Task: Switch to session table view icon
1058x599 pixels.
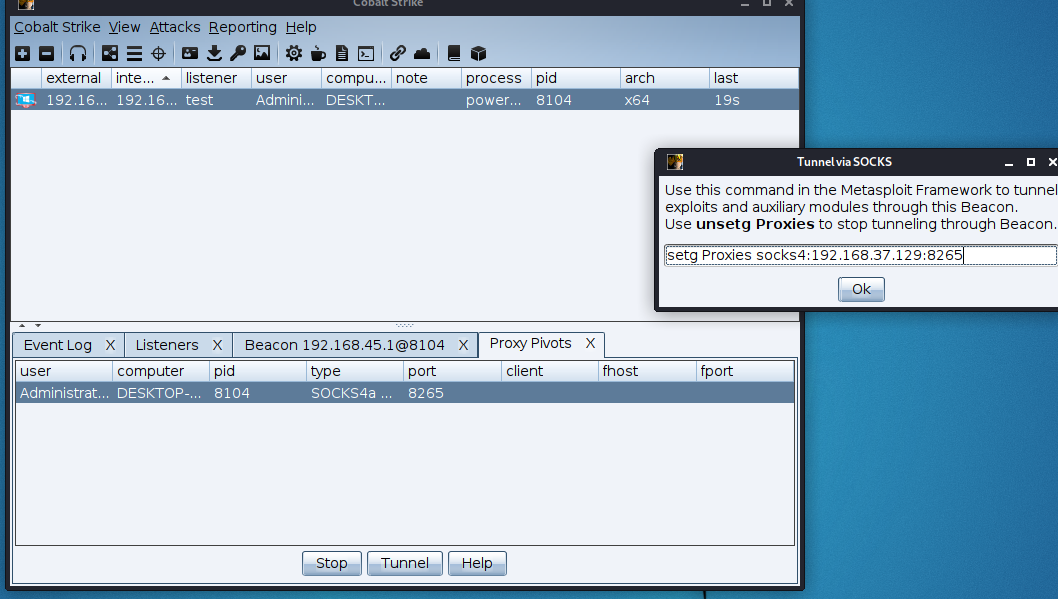Action: click(134, 53)
